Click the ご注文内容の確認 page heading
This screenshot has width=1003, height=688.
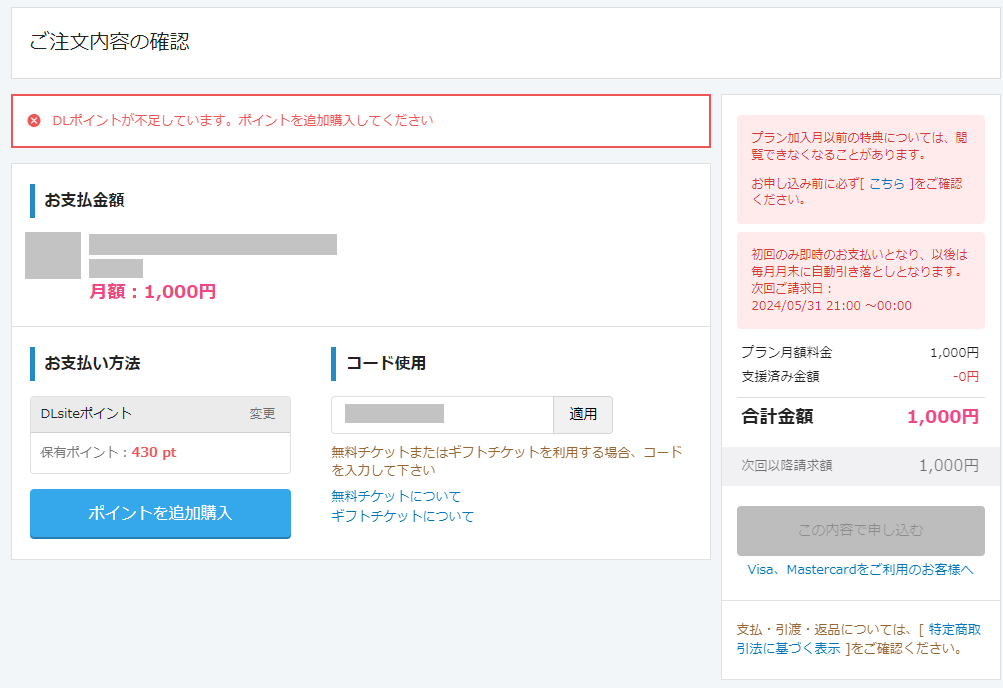(x=109, y=42)
